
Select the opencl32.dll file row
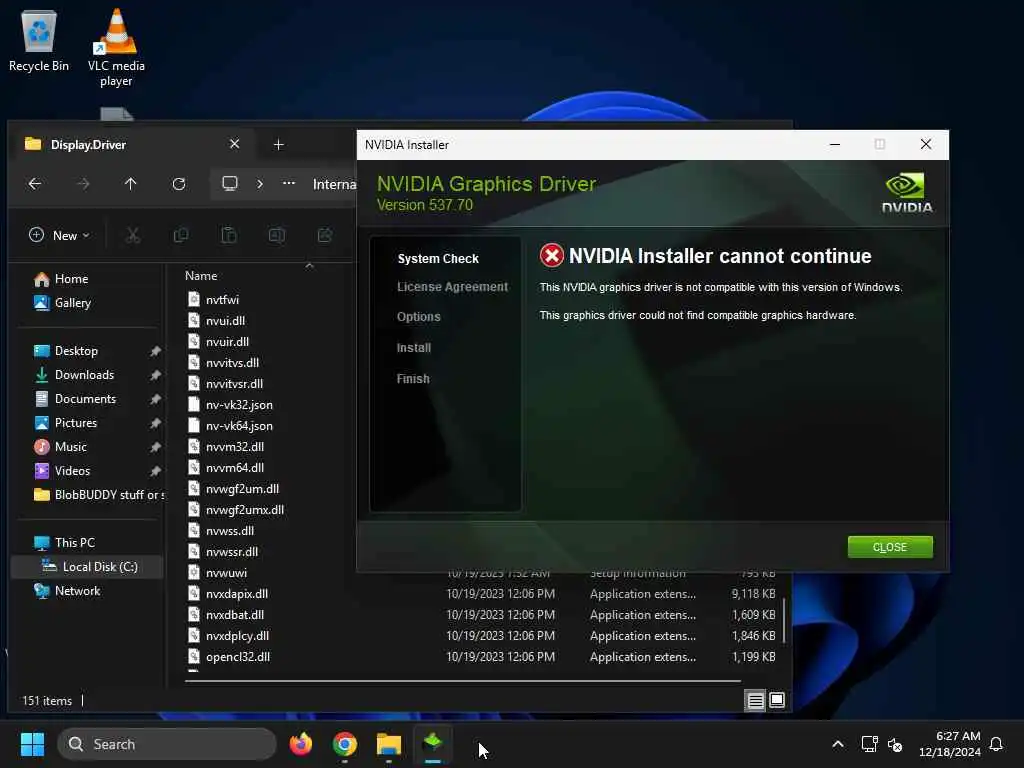(x=481, y=657)
